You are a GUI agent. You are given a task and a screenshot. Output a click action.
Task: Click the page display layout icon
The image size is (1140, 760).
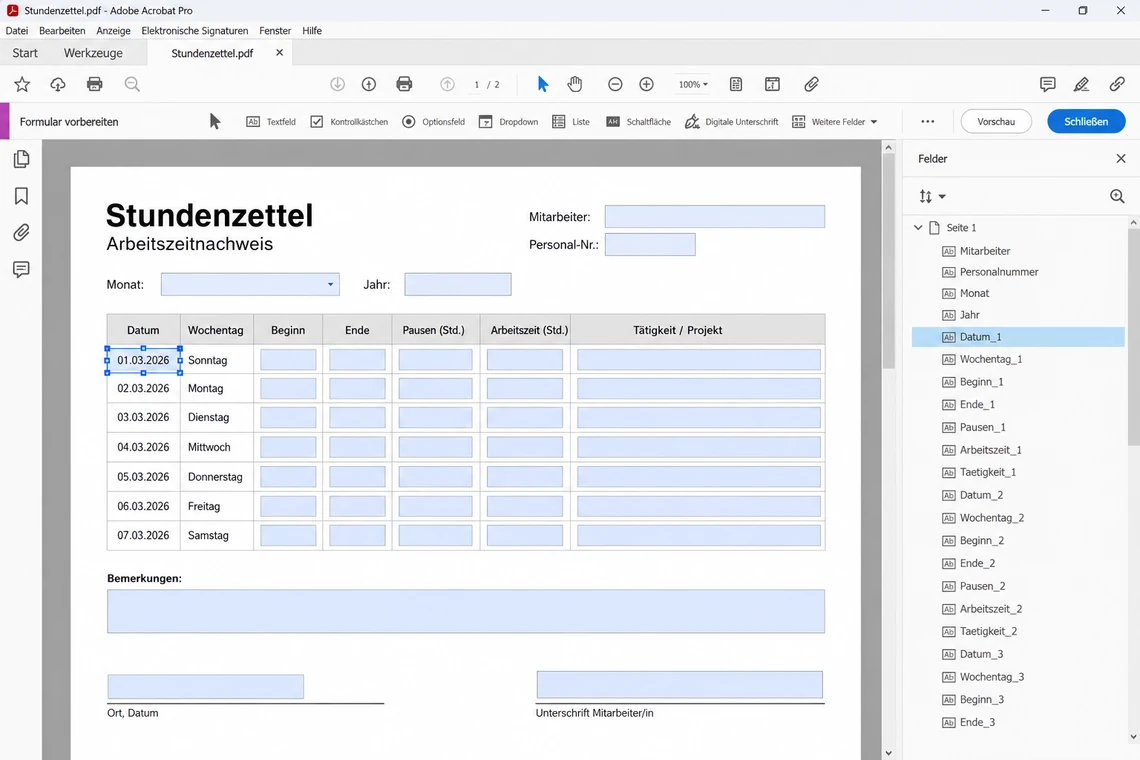[x=772, y=84]
